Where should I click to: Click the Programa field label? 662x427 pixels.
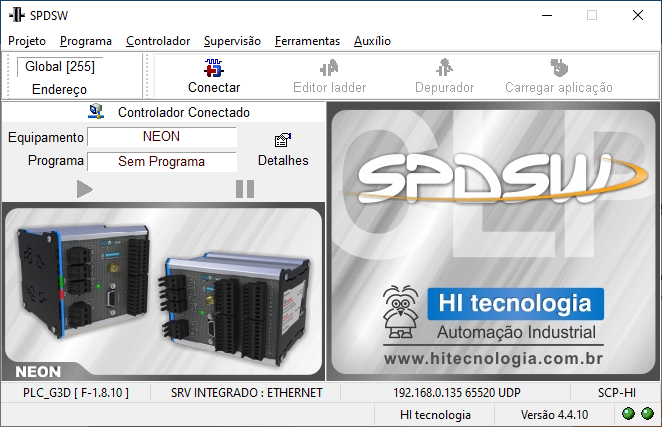click(56, 160)
